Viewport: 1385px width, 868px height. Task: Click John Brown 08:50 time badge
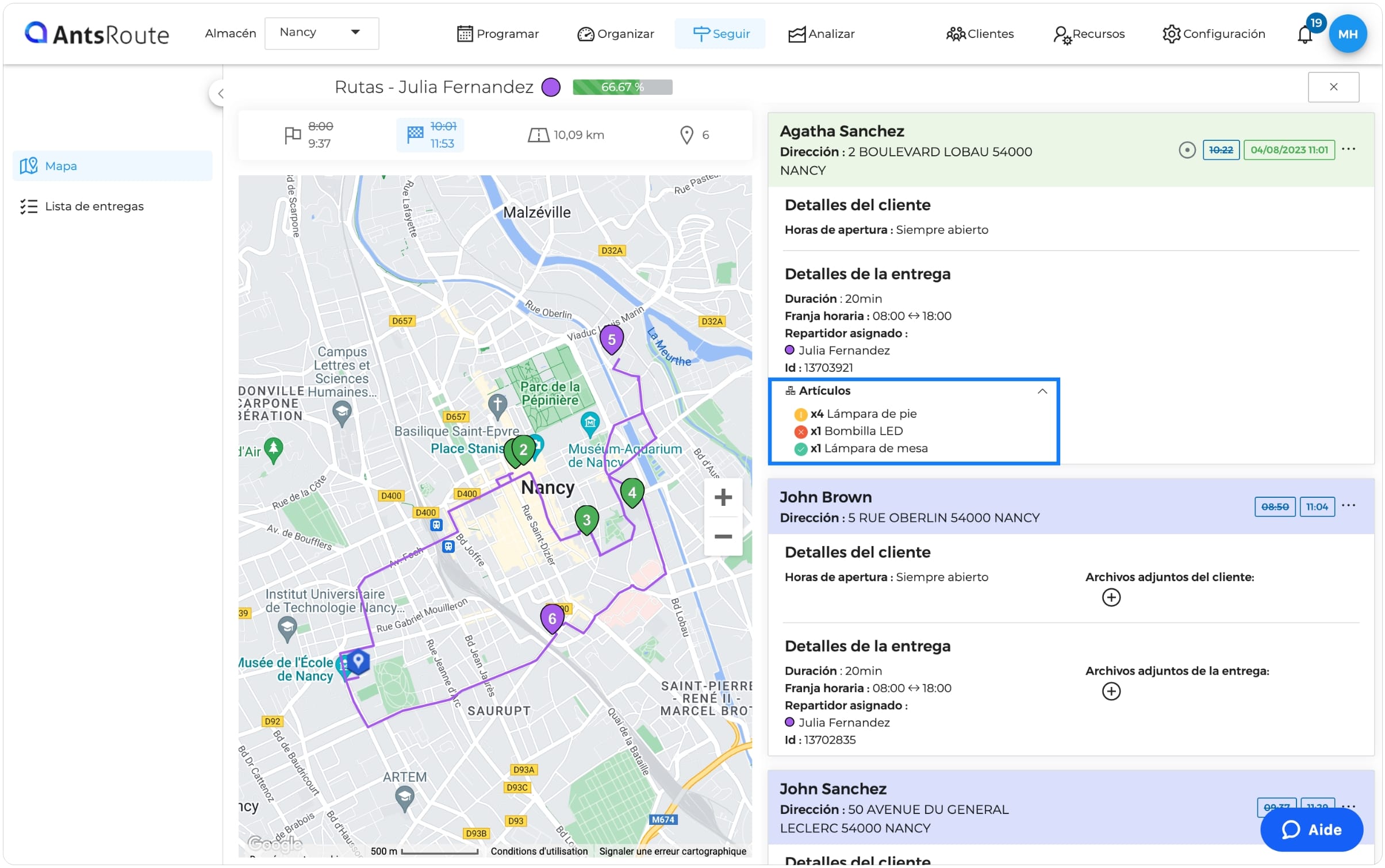pos(1275,506)
